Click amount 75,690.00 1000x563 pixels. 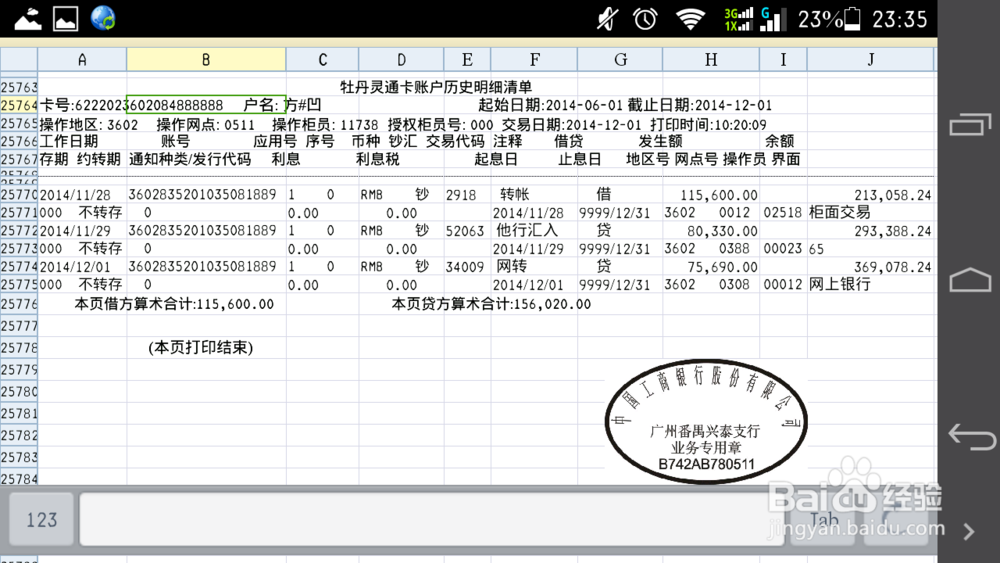click(x=722, y=267)
